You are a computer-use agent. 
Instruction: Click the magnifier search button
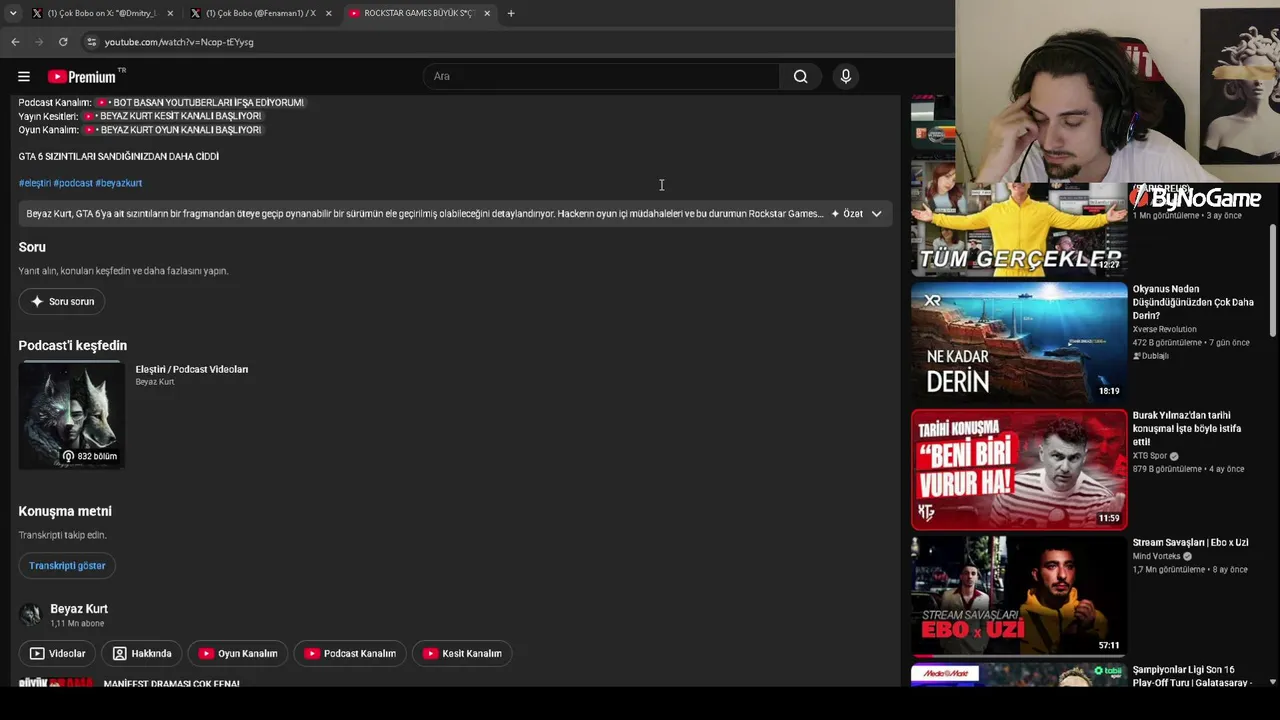coord(800,77)
